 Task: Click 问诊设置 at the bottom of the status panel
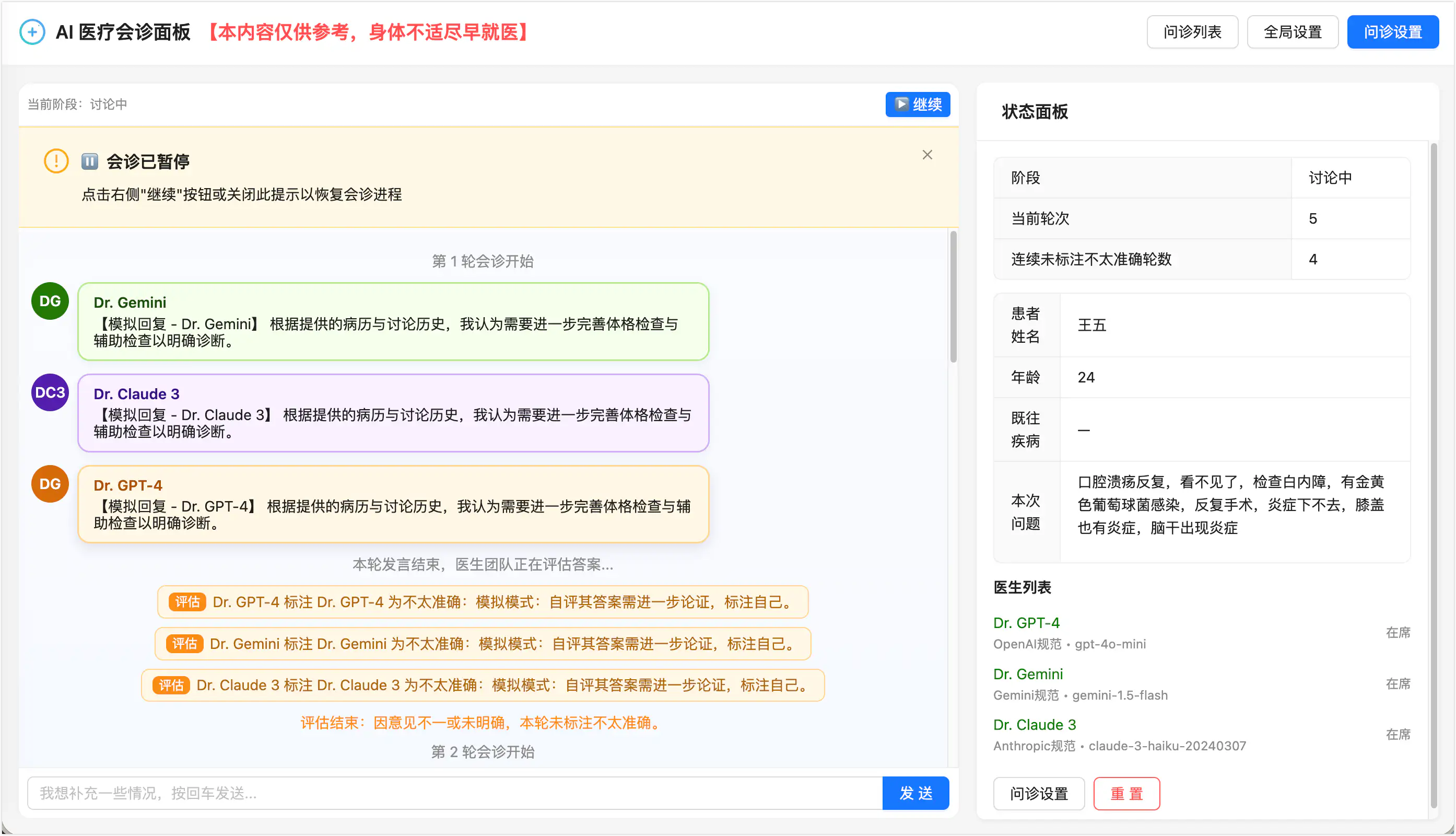tap(1039, 794)
